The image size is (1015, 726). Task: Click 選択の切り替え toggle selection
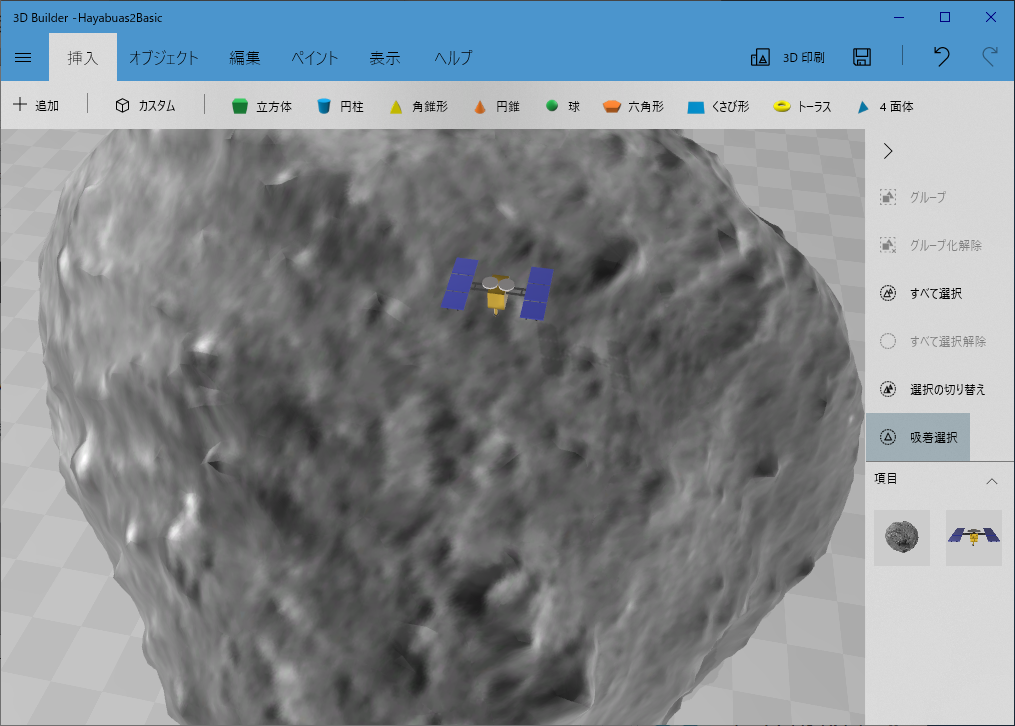(x=932, y=389)
